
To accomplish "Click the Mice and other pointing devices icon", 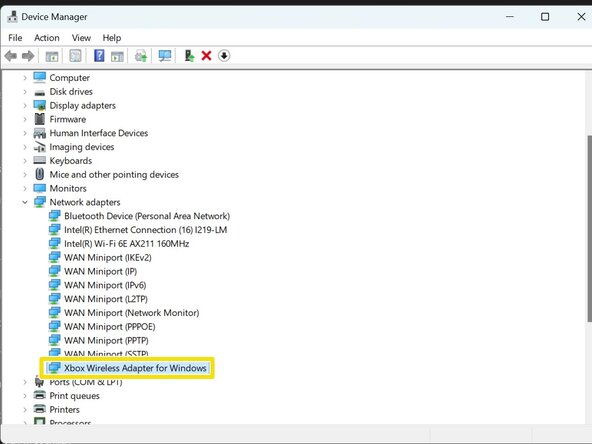I will click(40, 174).
